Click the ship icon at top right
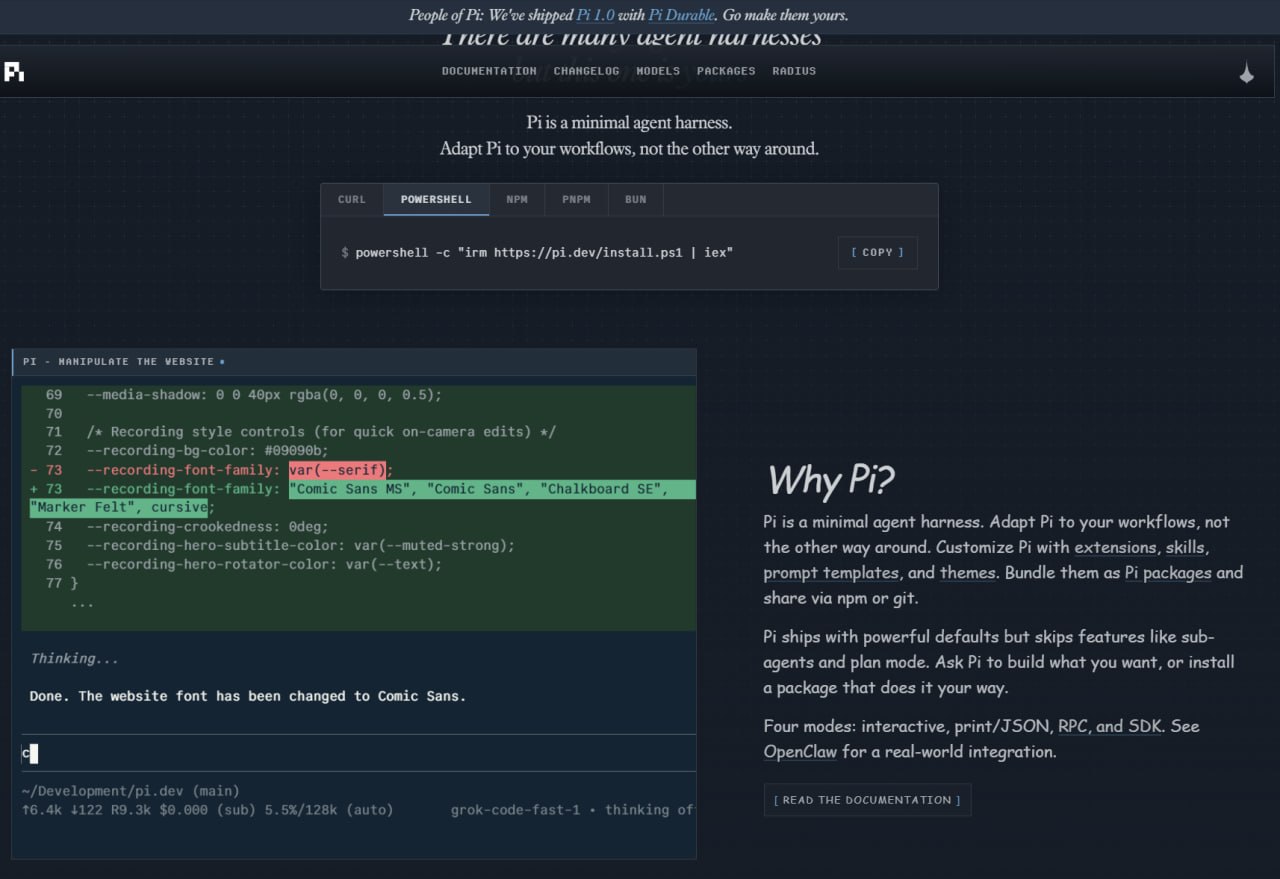Screen dimensions: 1280x879 tap(1246, 72)
